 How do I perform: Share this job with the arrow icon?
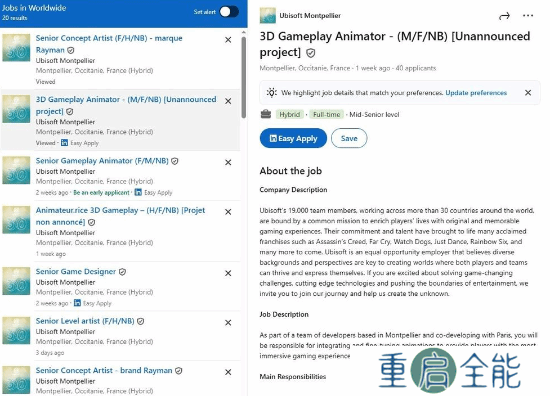(x=504, y=16)
